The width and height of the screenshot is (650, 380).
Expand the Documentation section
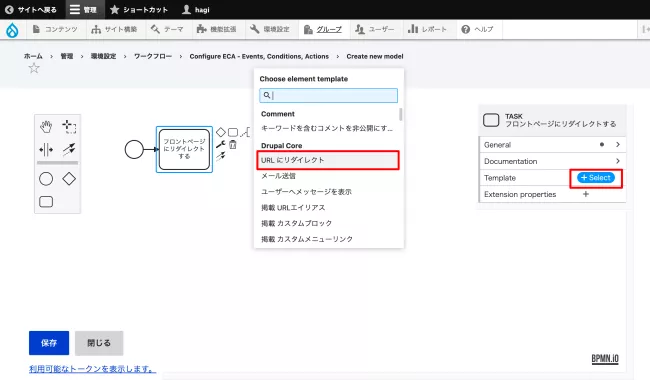(553, 161)
